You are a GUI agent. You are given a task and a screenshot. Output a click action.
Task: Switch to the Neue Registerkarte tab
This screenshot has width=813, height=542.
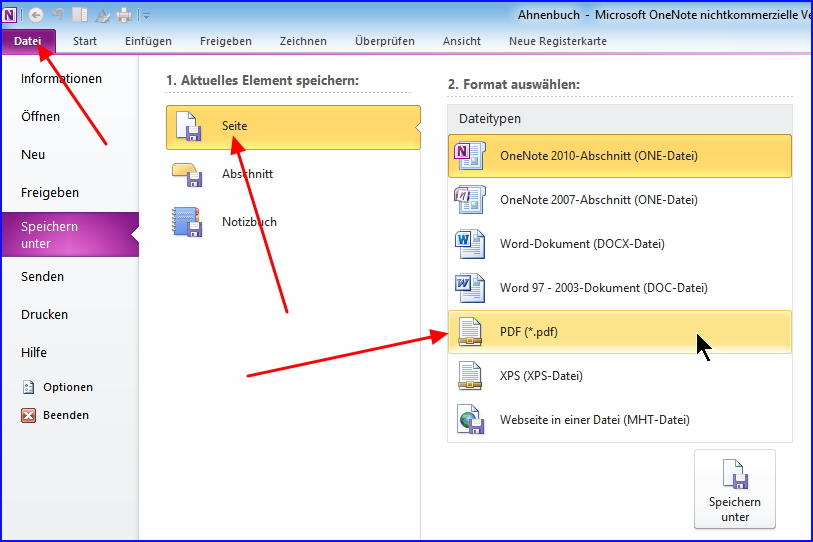pyautogui.click(x=558, y=41)
